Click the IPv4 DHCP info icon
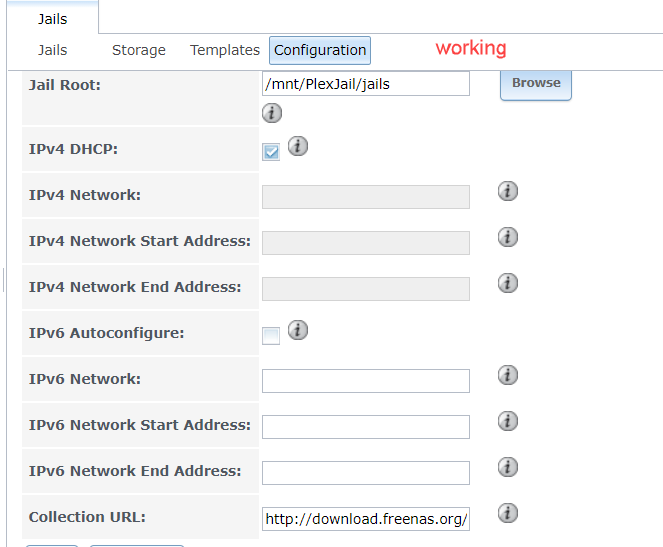 click(298, 146)
